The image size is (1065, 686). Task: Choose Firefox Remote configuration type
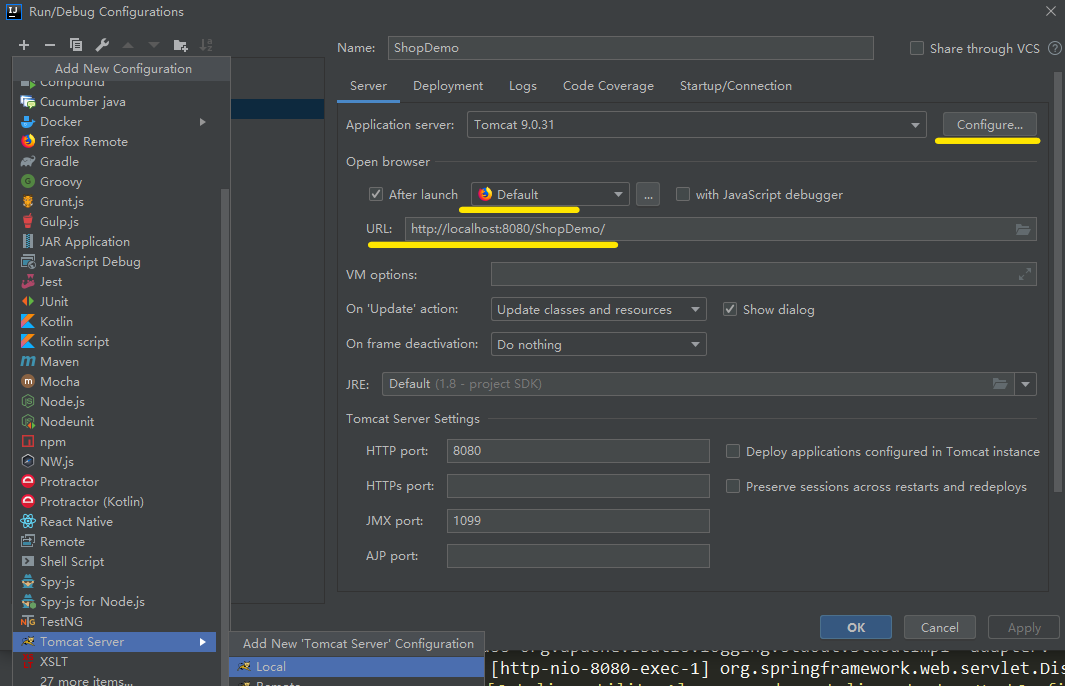click(115, 141)
